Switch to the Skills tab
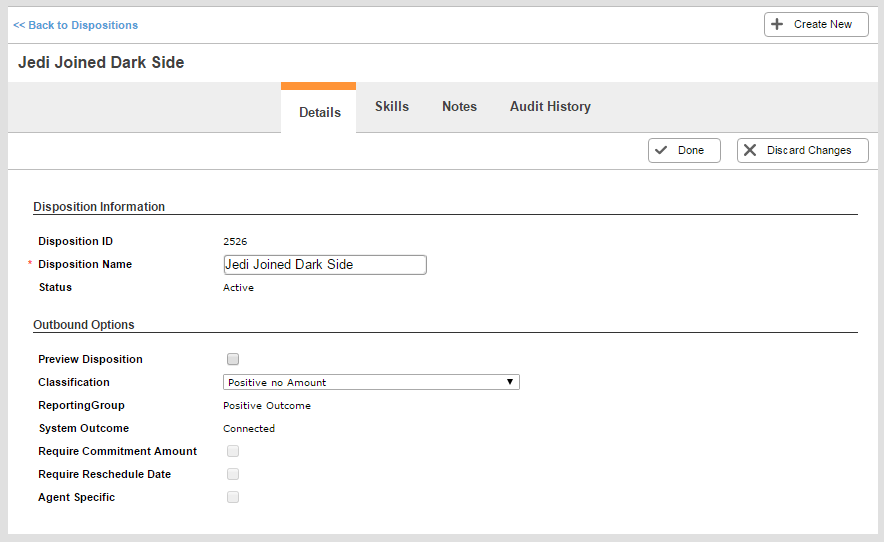This screenshot has height=542, width=884. point(392,107)
